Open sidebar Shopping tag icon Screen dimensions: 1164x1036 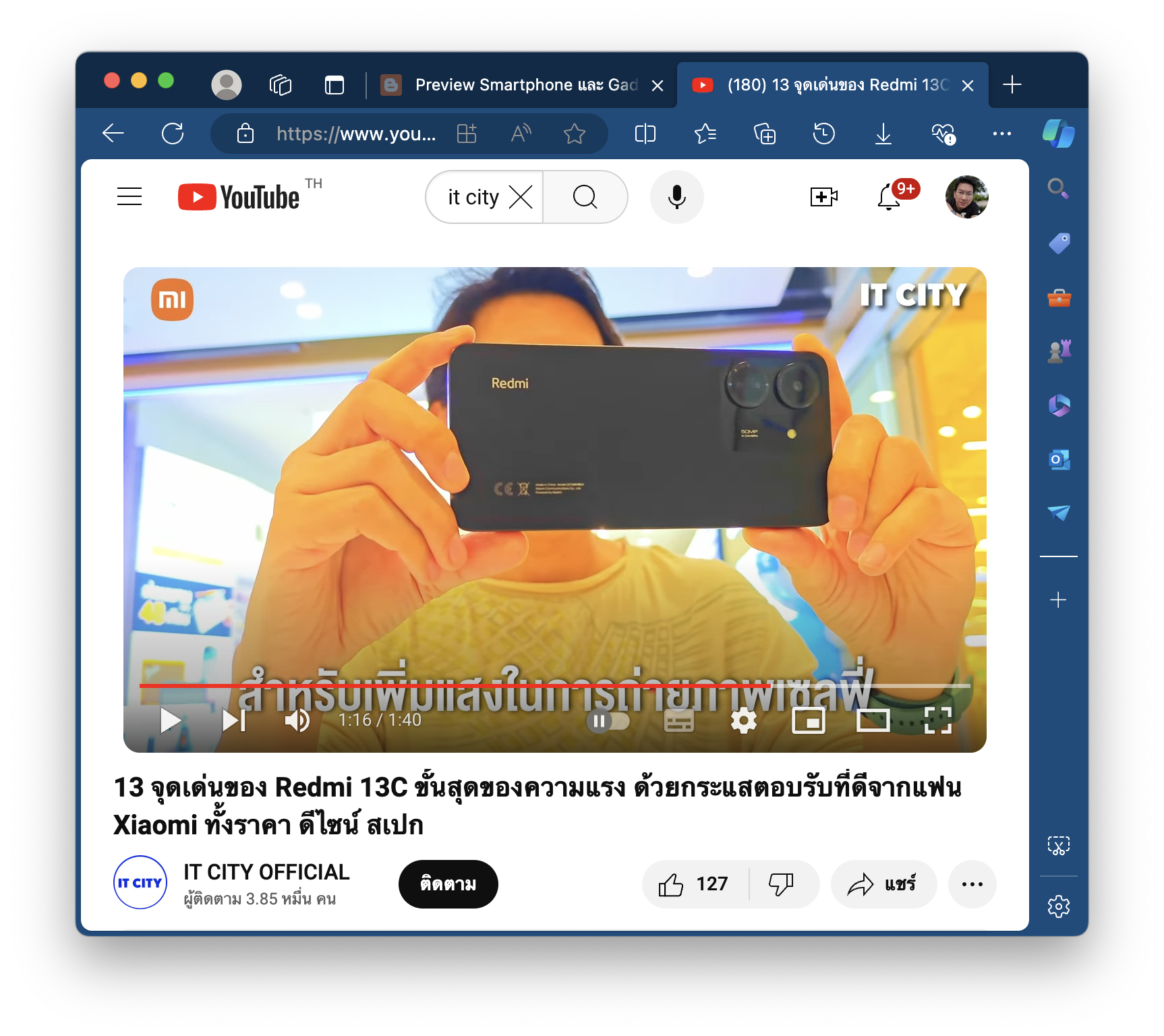(x=1059, y=243)
